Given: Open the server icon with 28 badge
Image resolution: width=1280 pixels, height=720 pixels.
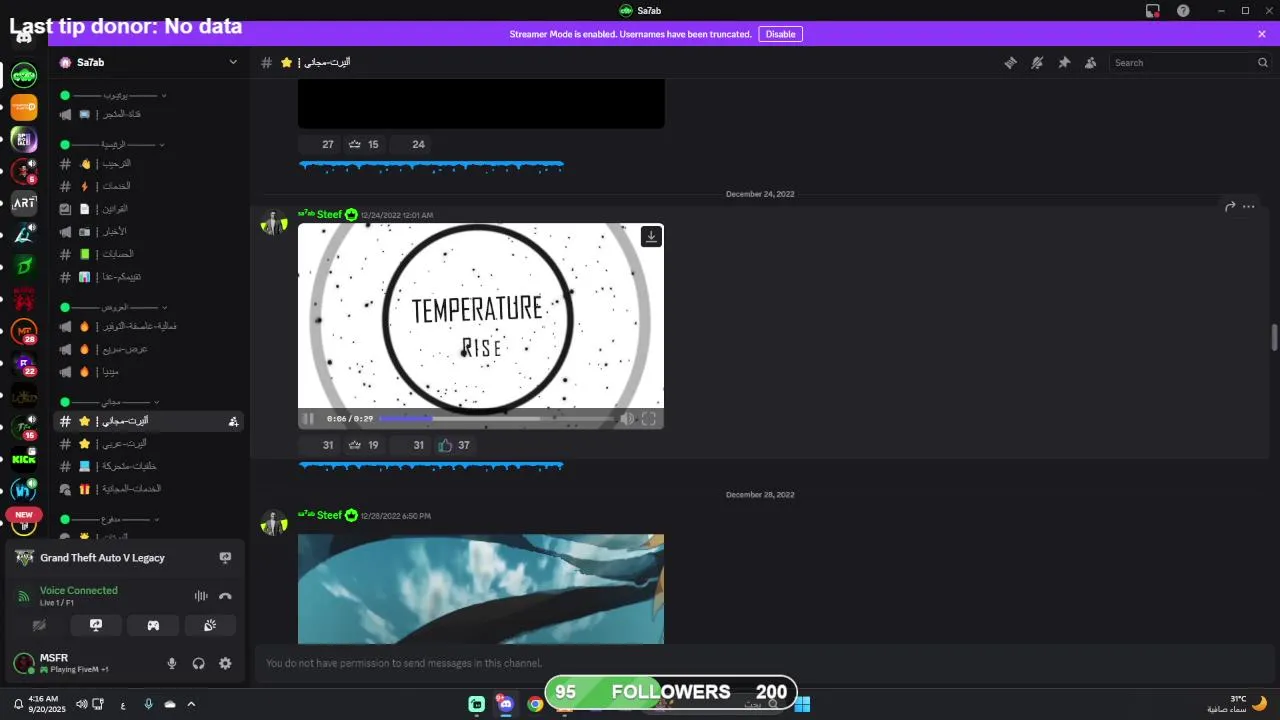Looking at the screenshot, I should tap(24, 331).
